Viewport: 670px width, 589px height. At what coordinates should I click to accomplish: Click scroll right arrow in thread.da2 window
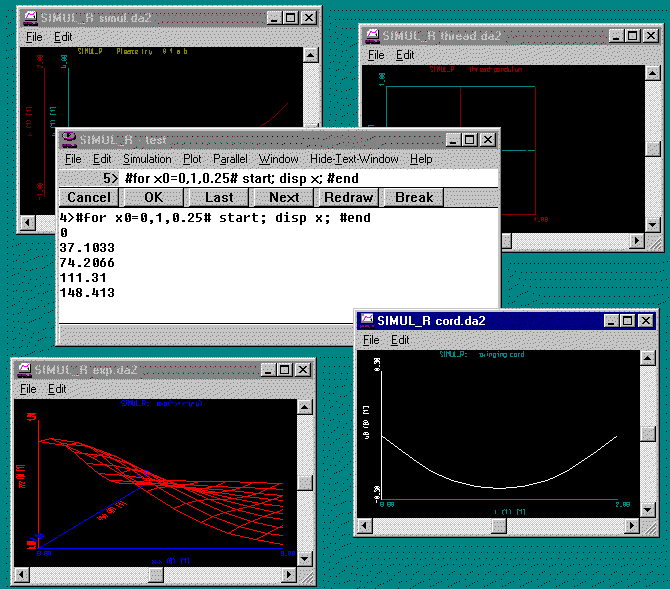pos(637,241)
